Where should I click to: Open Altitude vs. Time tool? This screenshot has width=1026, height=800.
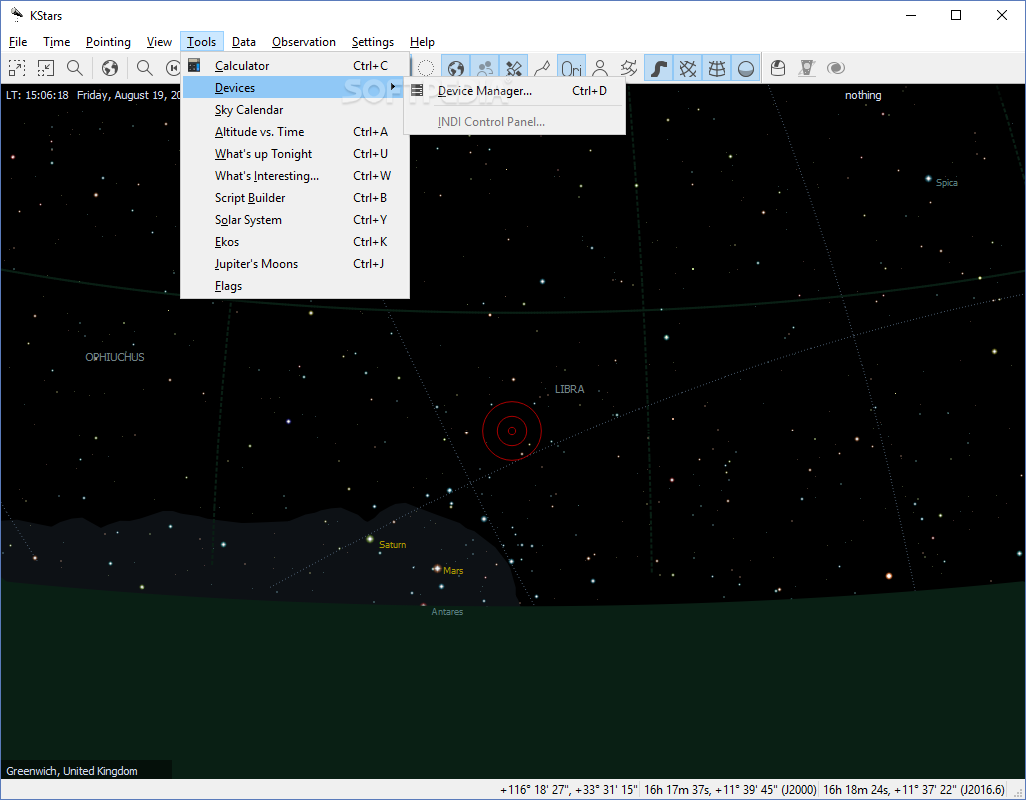(295, 131)
